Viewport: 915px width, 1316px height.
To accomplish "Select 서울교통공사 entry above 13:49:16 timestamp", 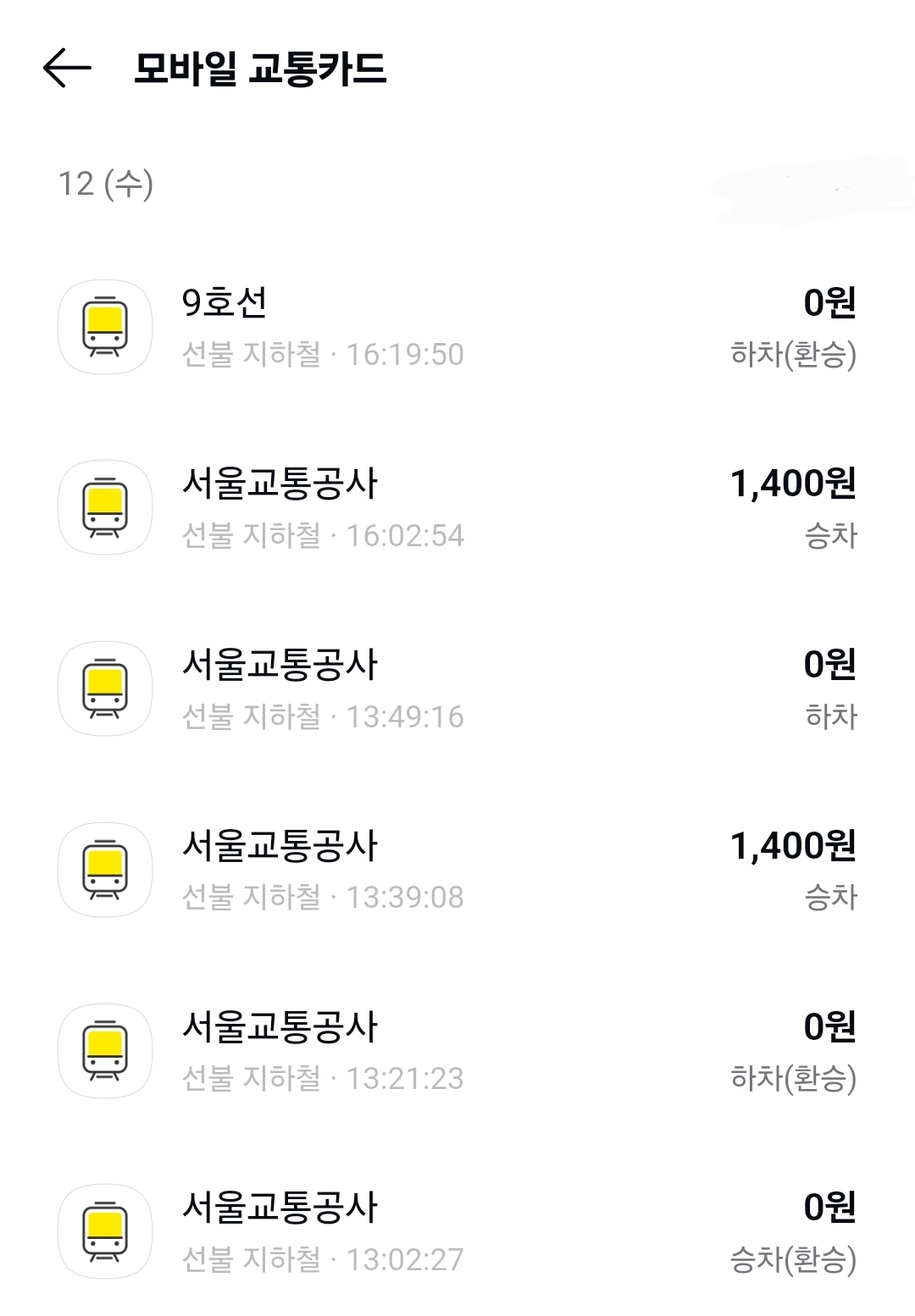I will click(x=280, y=665).
